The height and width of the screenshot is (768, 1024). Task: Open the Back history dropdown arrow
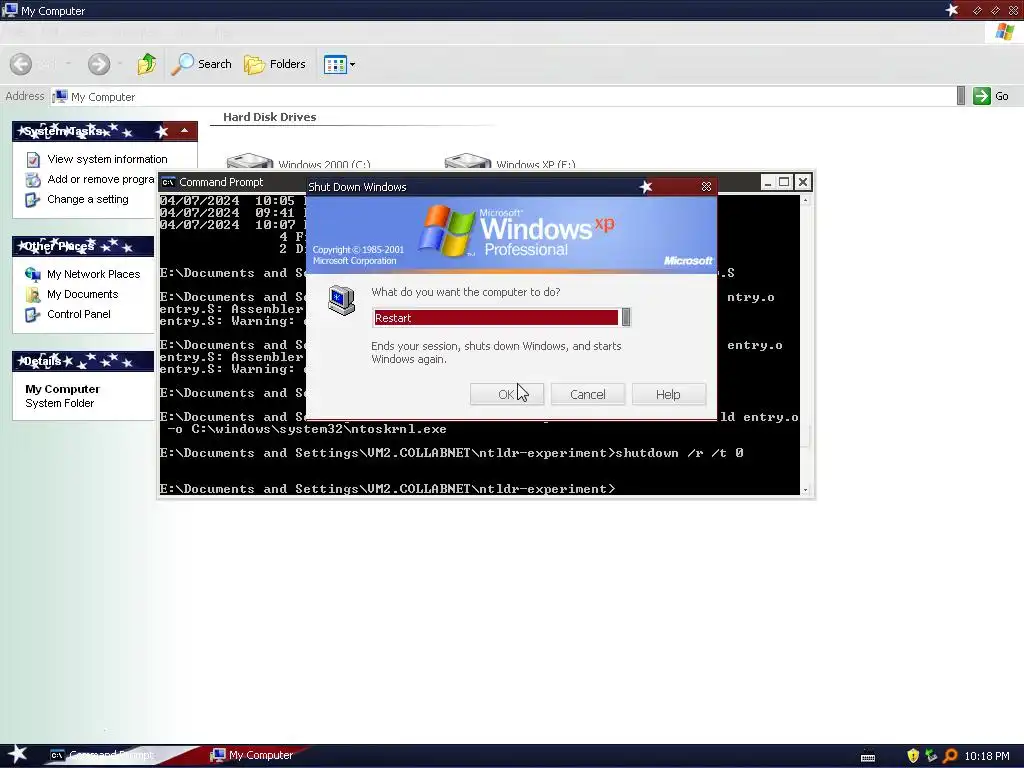(x=68, y=64)
